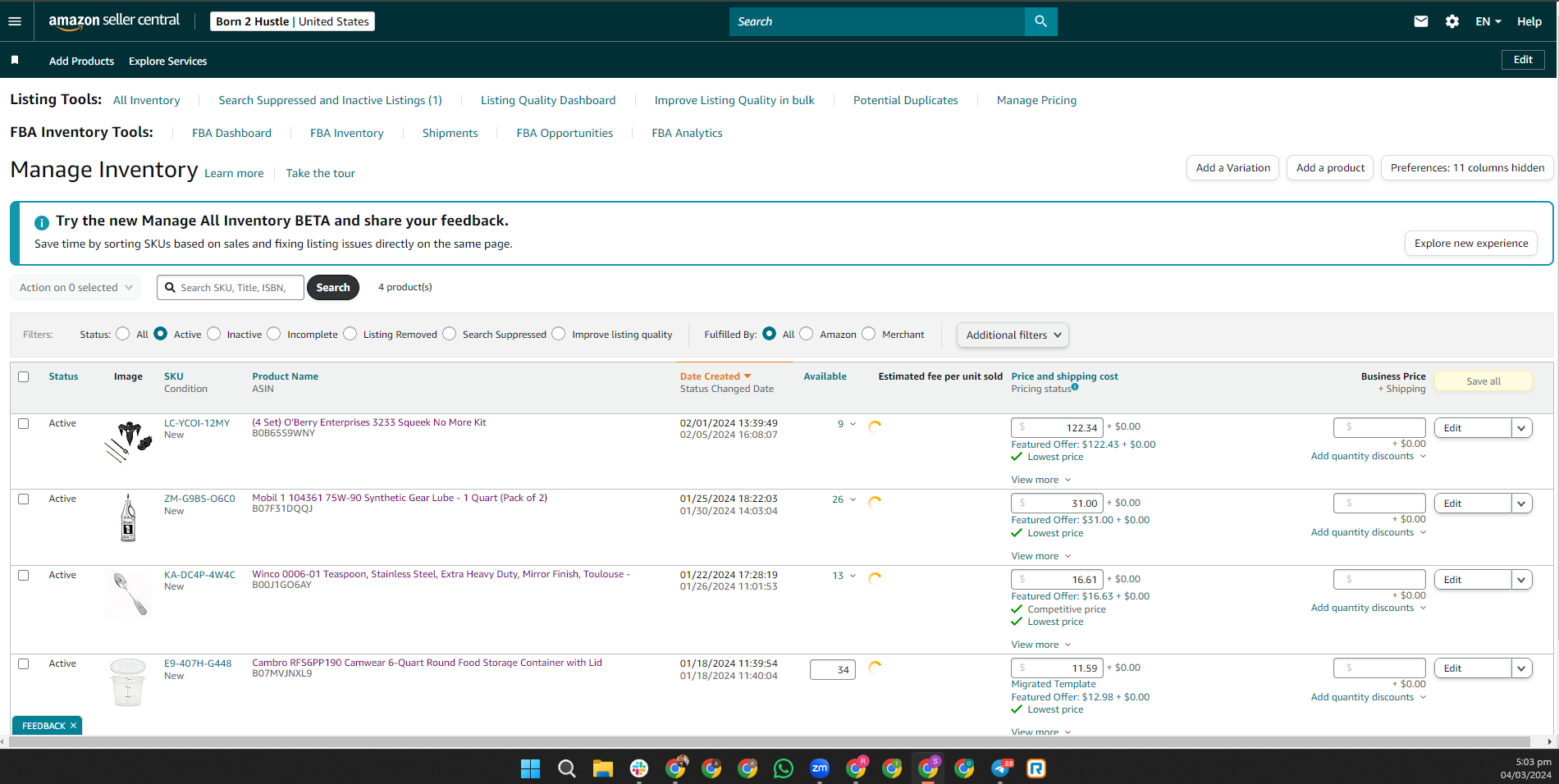Tick the checkbox for SKU LC-YCOI-12MY

tap(24, 423)
